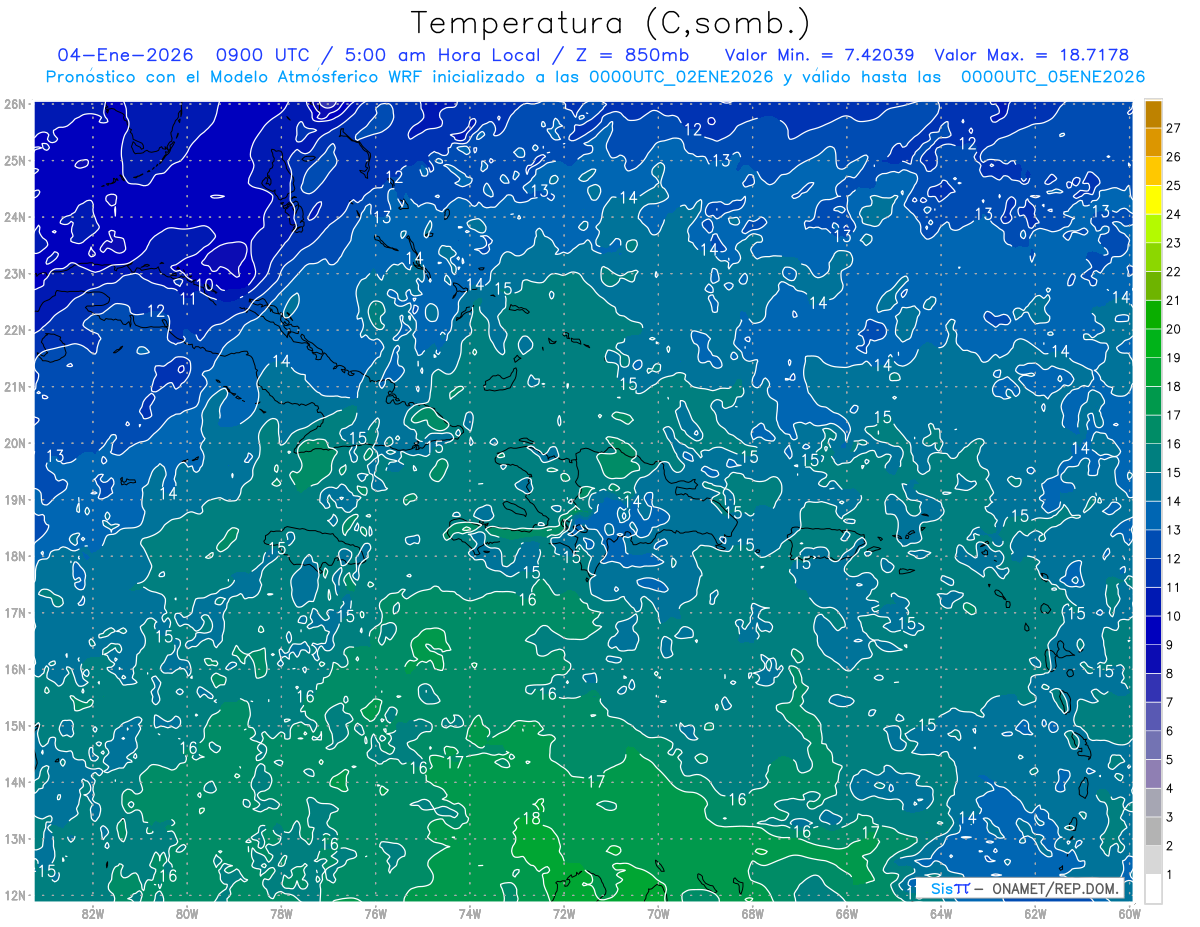This screenshot has height=927, width=1200.
Task: Click the legend value "1"
Action: click(x=1170, y=875)
